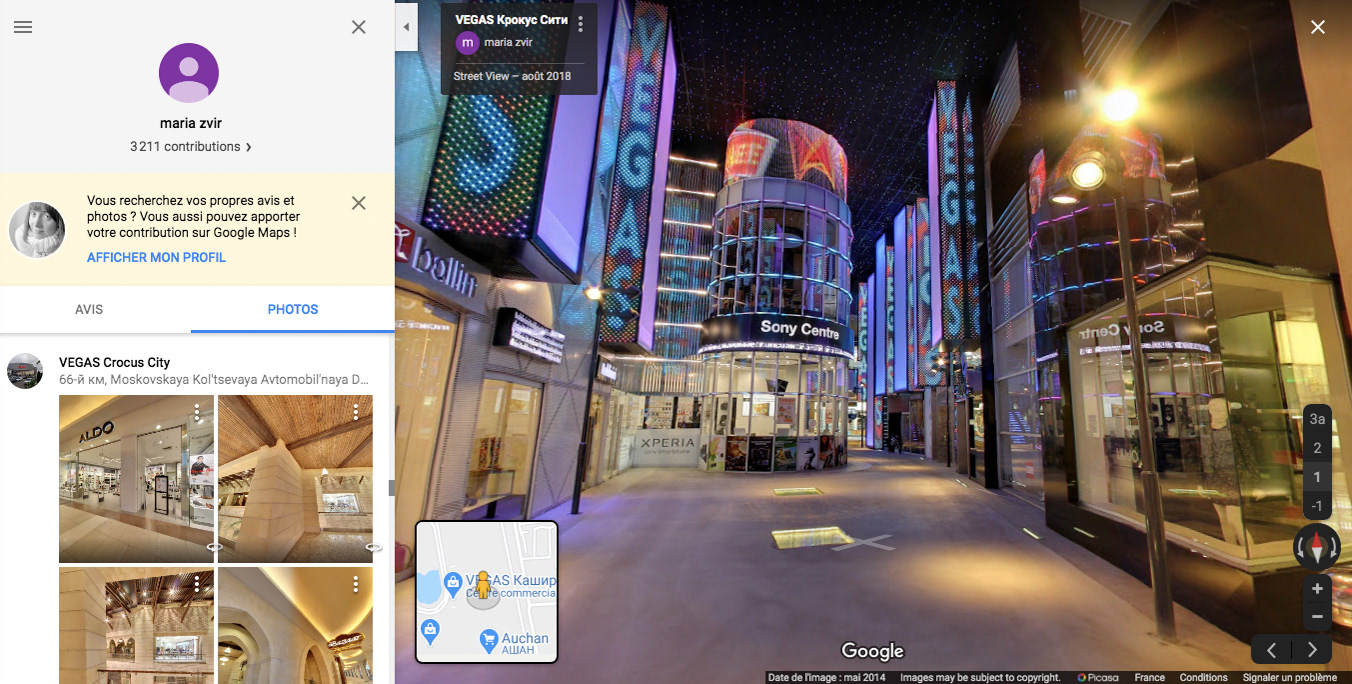Image resolution: width=1352 pixels, height=684 pixels.
Task: Select the PHOTOS tab
Action: tap(293, 309)
